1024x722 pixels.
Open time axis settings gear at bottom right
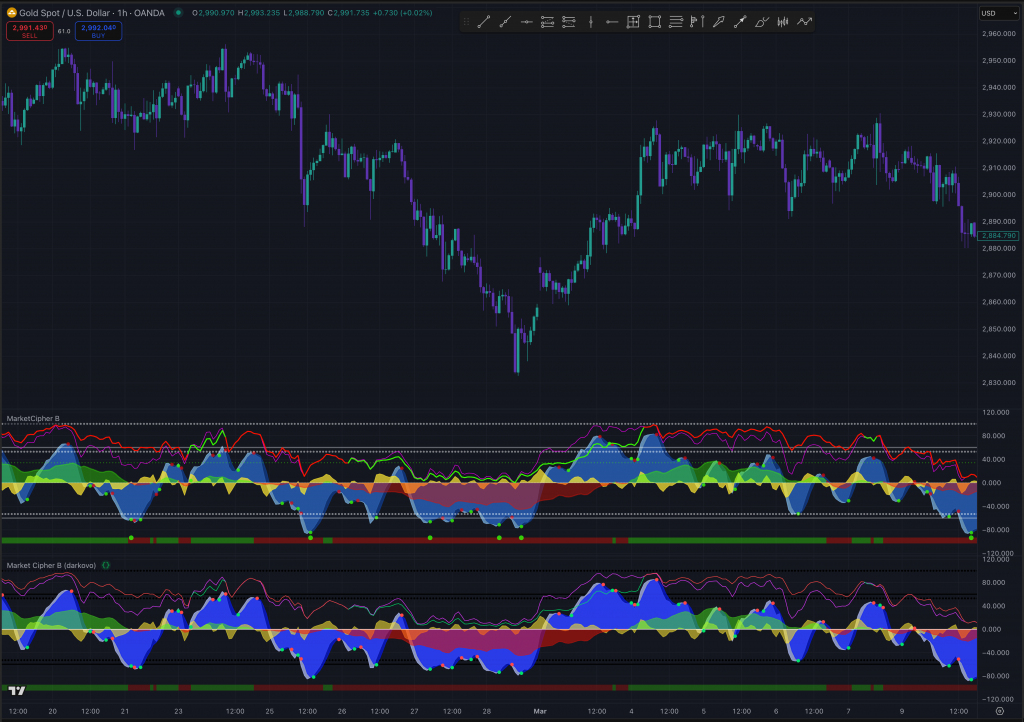click(x=999, y=711)
